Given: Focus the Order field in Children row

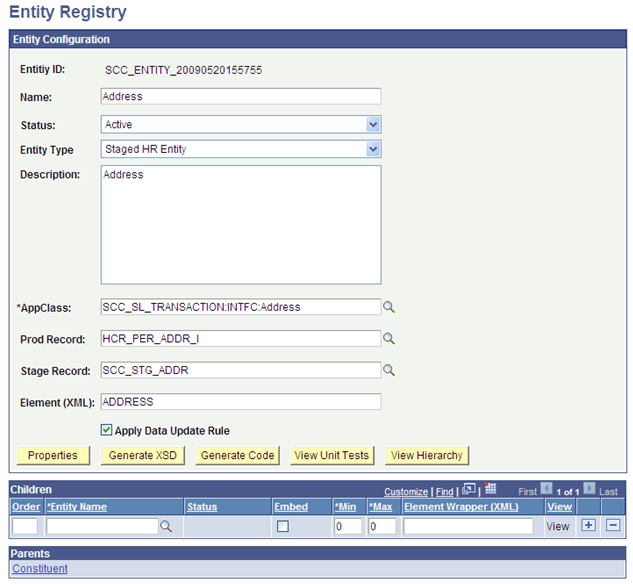Looking at the screenshot, I should point(25,526).
